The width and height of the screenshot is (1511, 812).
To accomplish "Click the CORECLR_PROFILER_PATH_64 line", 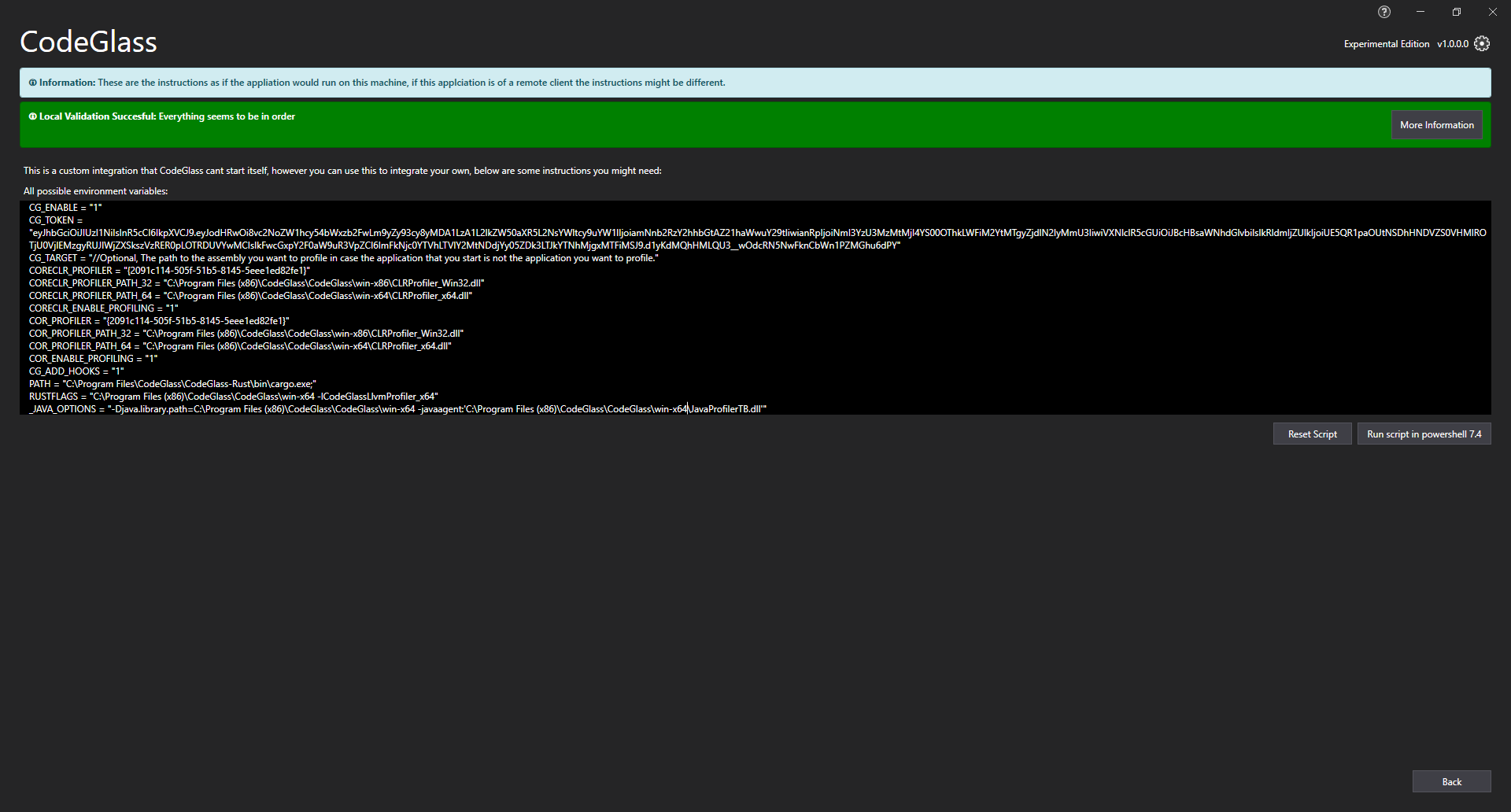I will (250, 296).
